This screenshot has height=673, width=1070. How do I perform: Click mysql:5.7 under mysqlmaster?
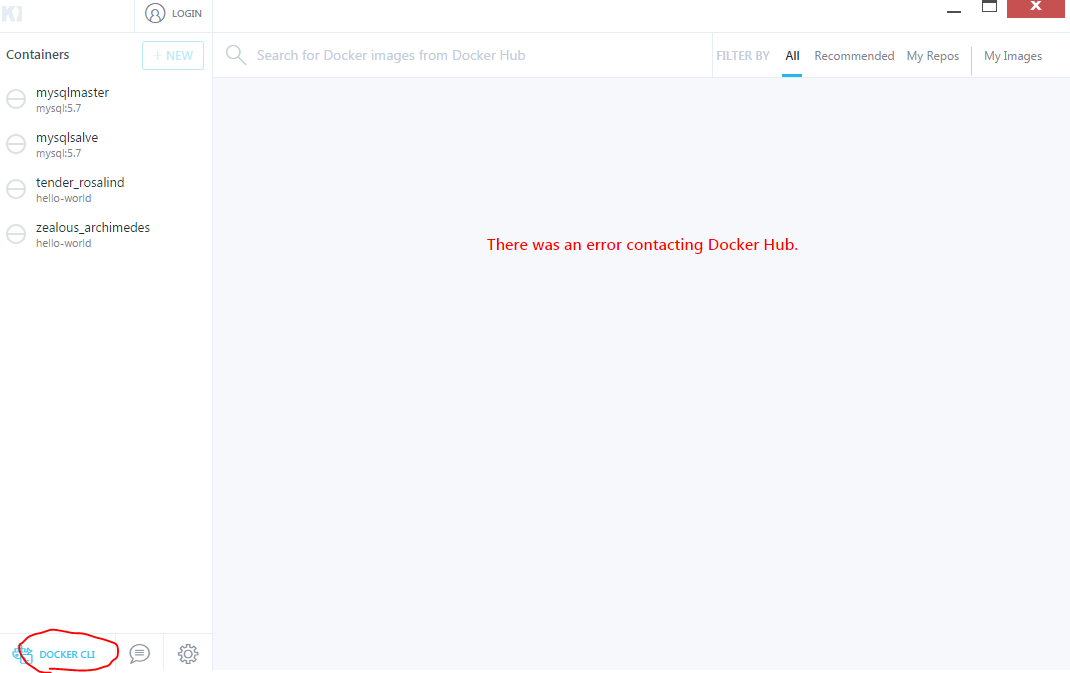(x=59, y=109)
